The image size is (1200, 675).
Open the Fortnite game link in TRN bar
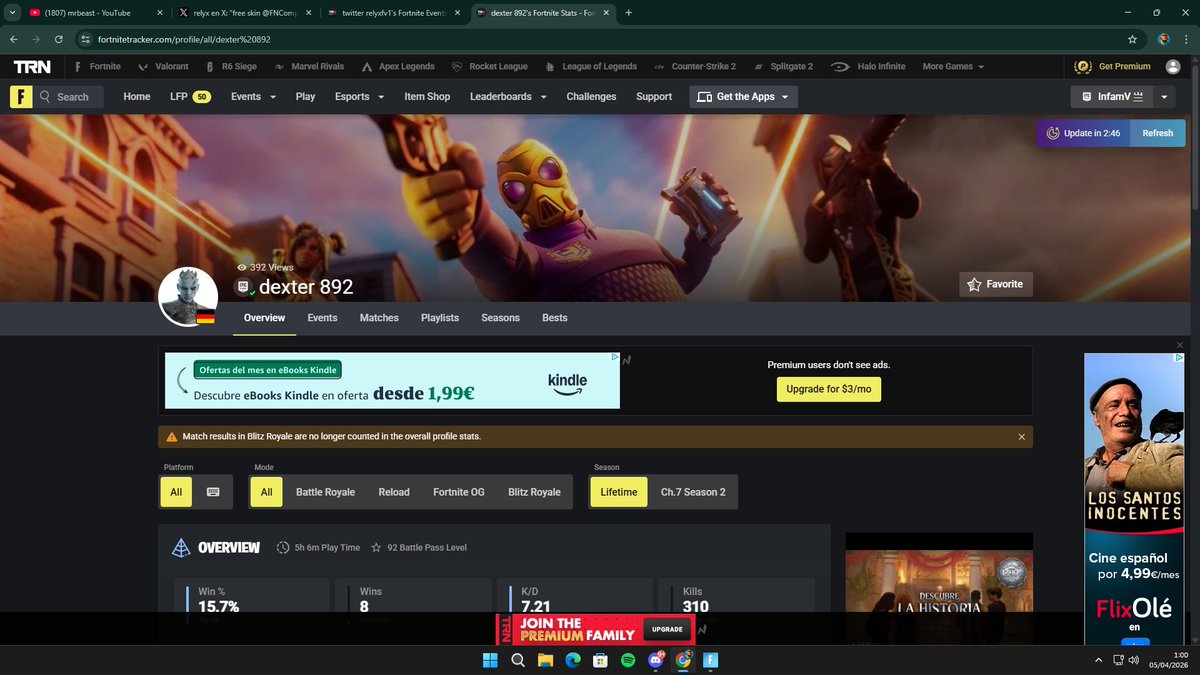(97, 66)
